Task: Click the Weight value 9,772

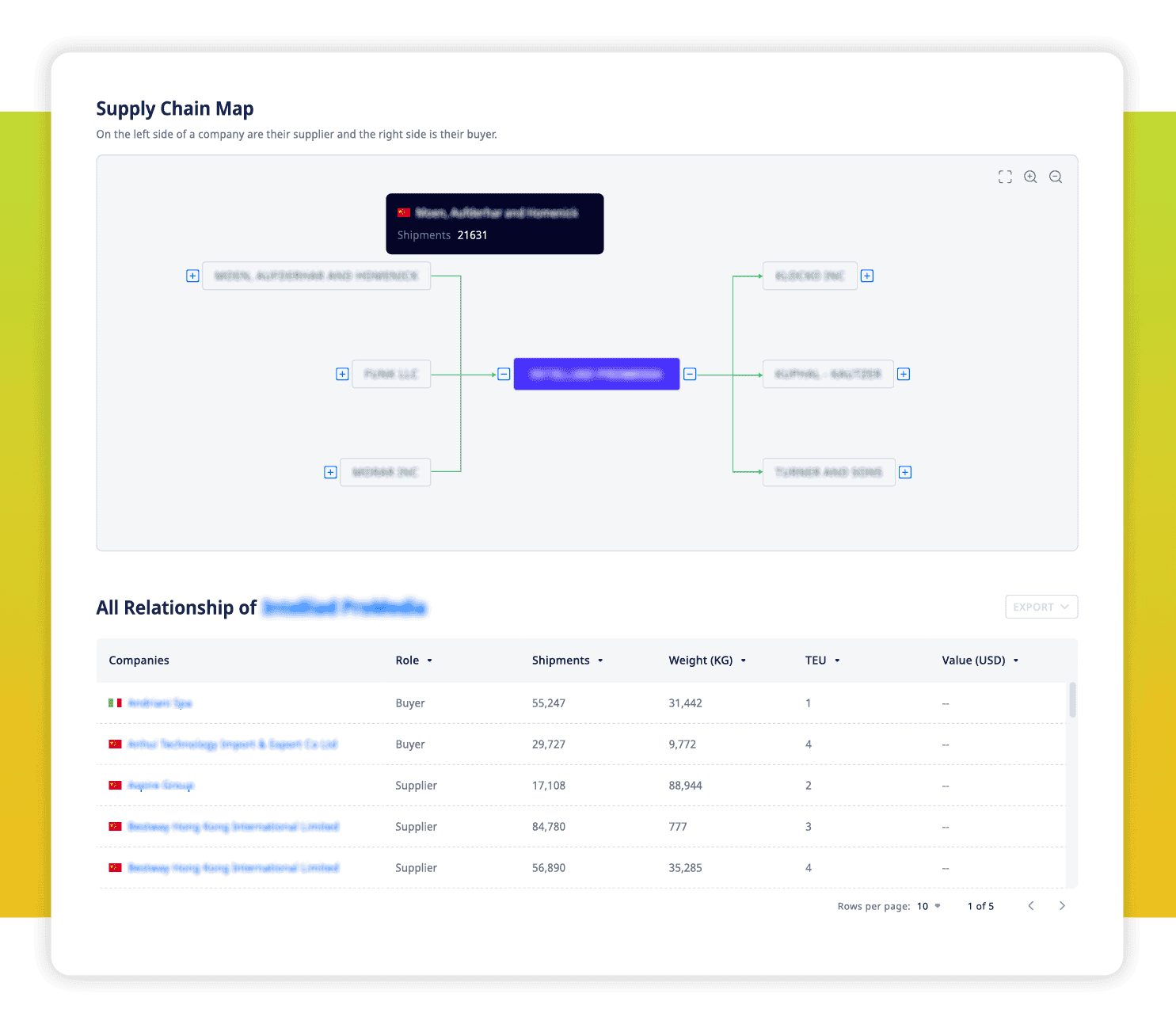Action: point(683,744)
